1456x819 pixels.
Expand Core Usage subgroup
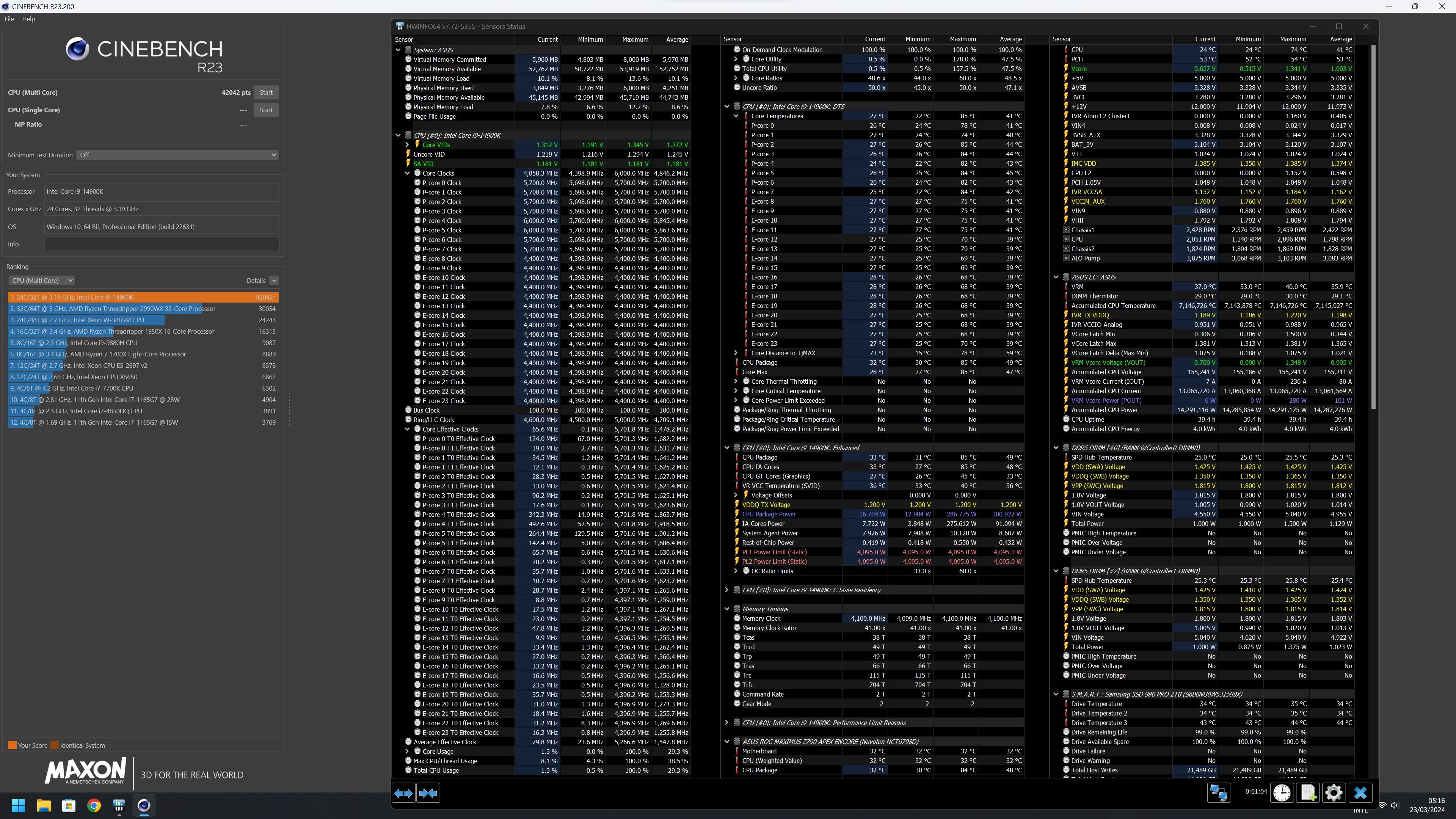click(407, 752)
